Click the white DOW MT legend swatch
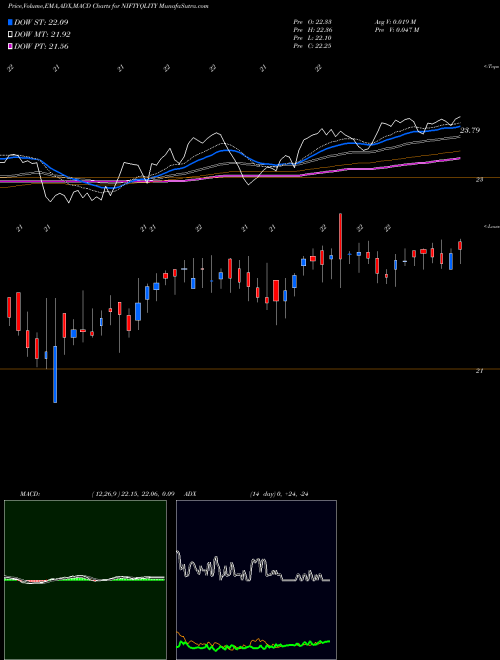500x660 pixels. 11,35
